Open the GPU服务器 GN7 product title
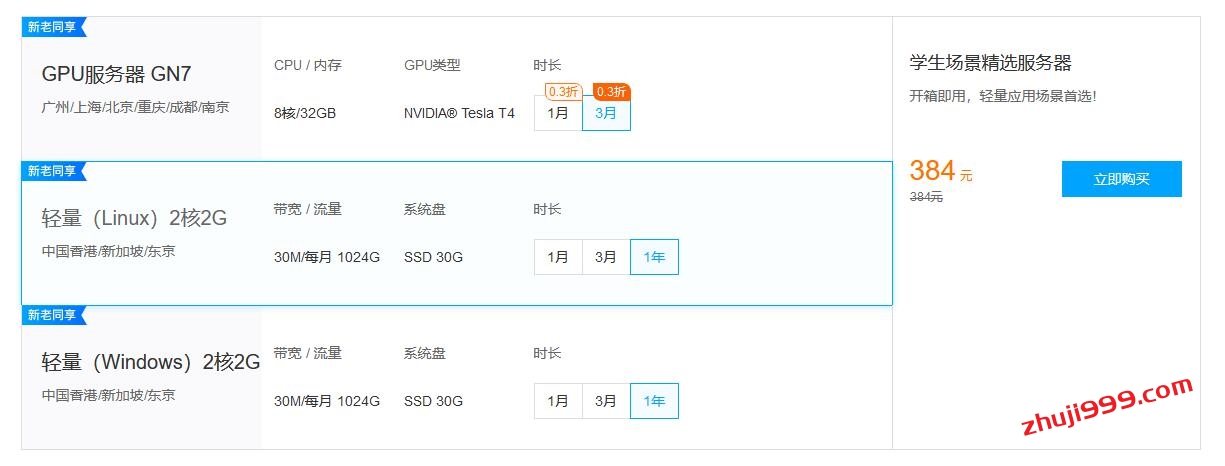This screenshot has width=1225, height=466. click(x=116, y=74)
